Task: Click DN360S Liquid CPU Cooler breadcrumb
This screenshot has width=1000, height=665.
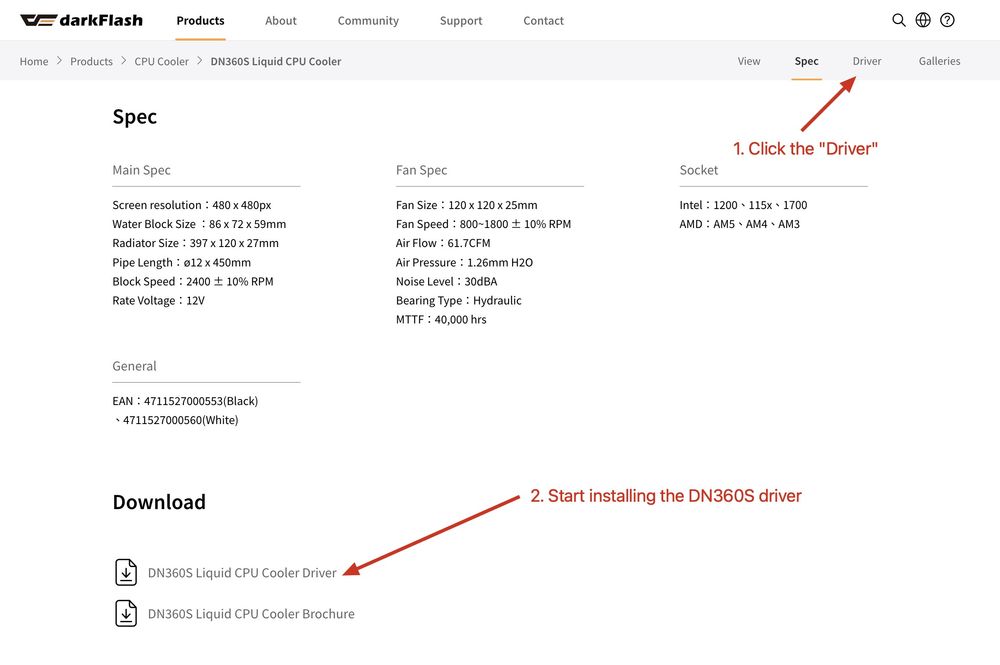Action: pyautogui.click(x=276, y=61)
